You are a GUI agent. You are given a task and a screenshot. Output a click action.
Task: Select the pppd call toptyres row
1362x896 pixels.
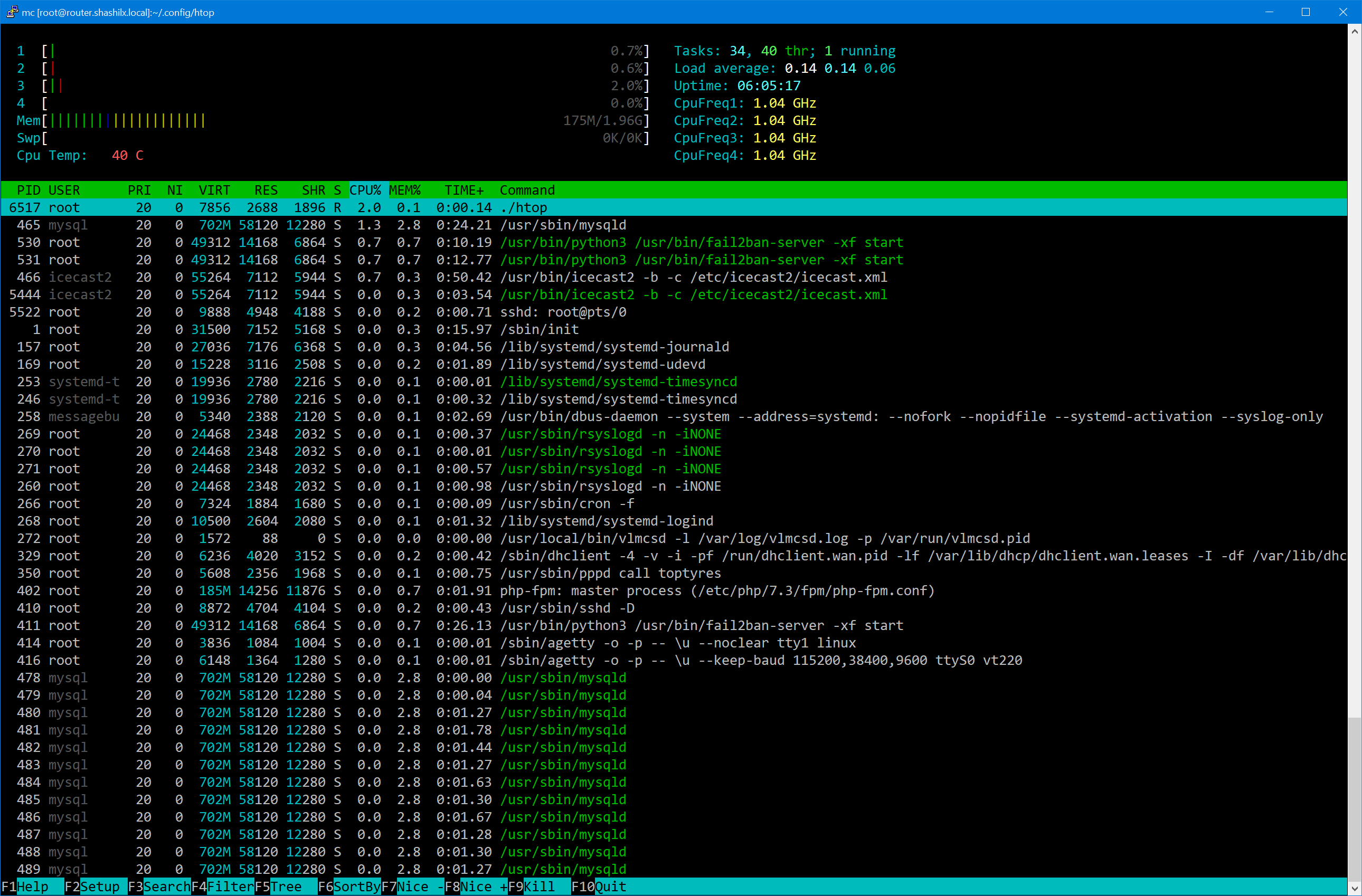click(x=674, y=573)
